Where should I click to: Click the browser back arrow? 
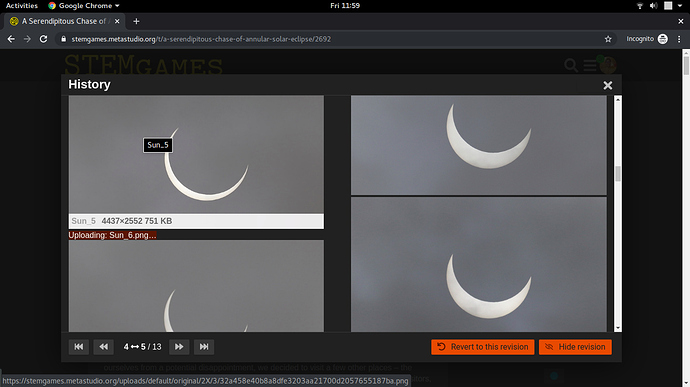point(11,39)
